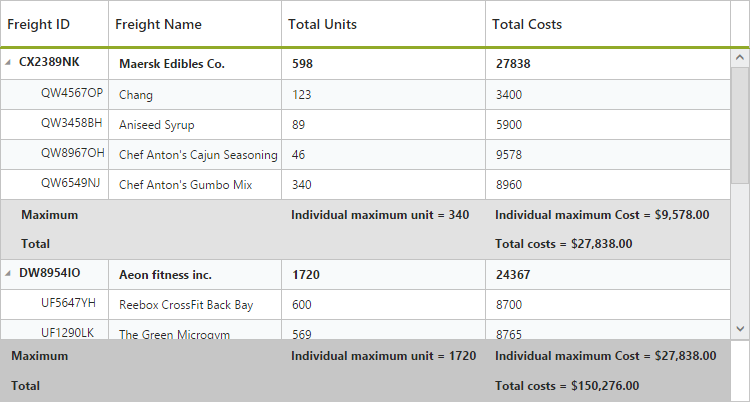Click the scrollbar up arrow

coord(740,57)
